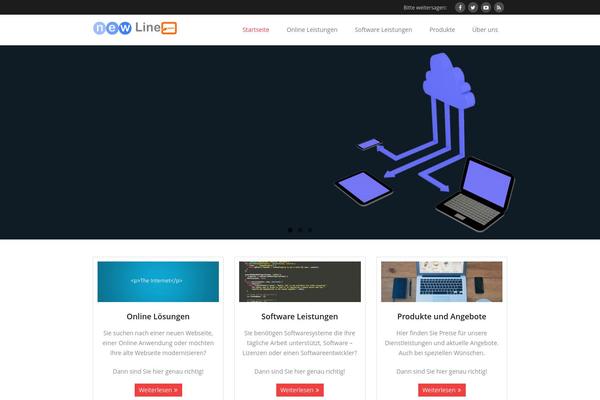Open the source code thumbnail image
Screen dimensions: 600x400
pyautogui.click(x=300, y=281)
